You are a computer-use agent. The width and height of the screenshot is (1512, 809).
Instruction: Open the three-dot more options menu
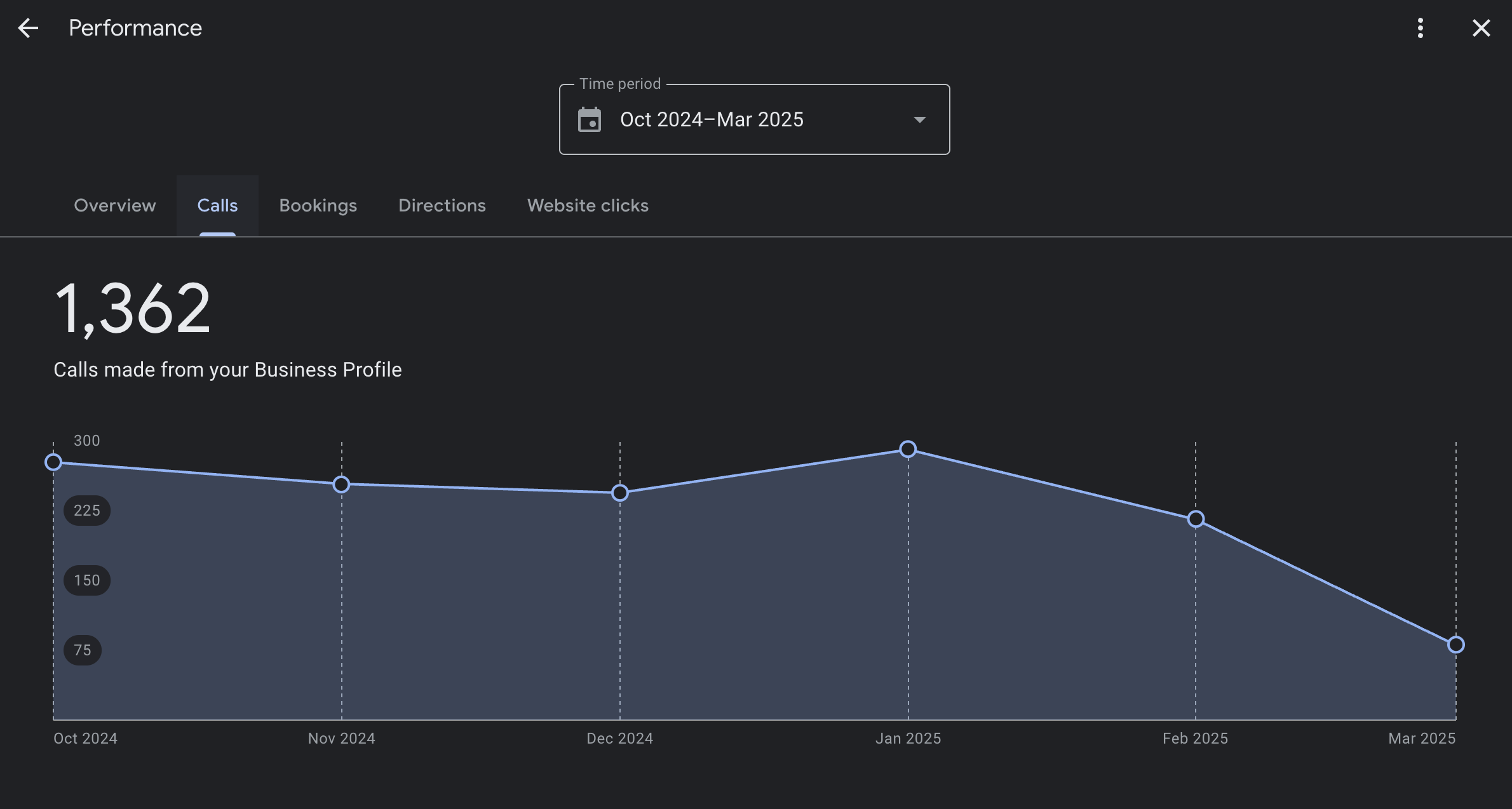tap(1421, 28)
